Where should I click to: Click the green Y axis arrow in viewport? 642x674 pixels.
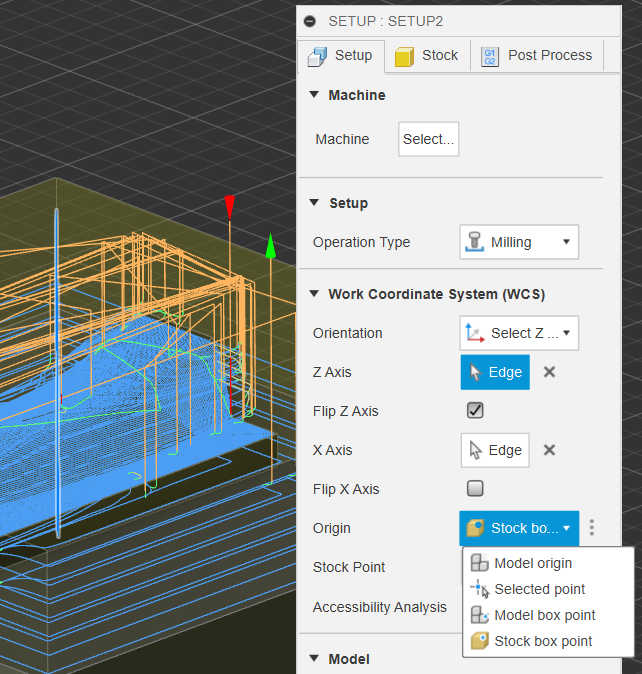(x=269, y=245)
